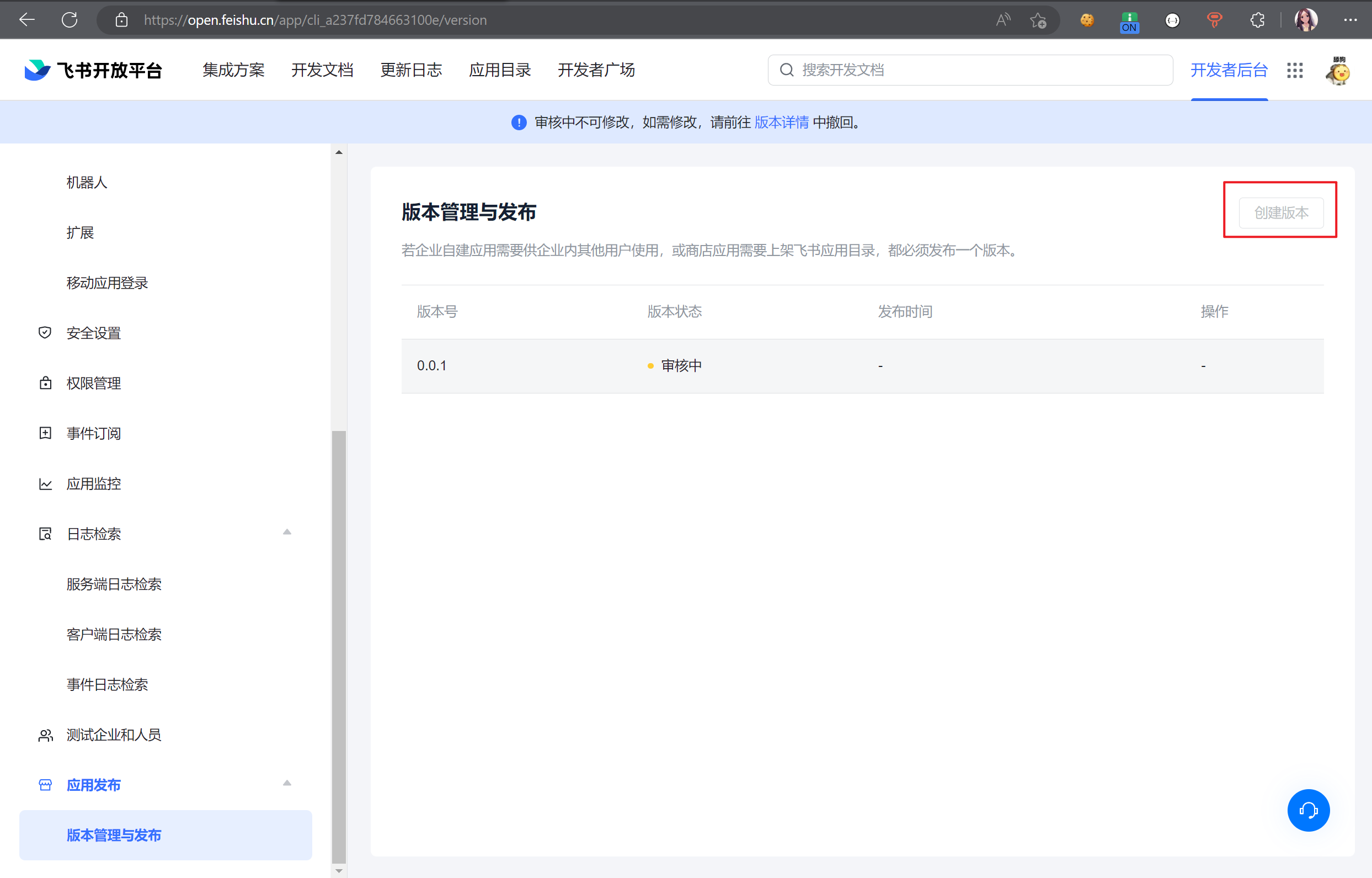Click the 创建版本 button
The image size is (1372, 878).
click(x=1281, y=212)
